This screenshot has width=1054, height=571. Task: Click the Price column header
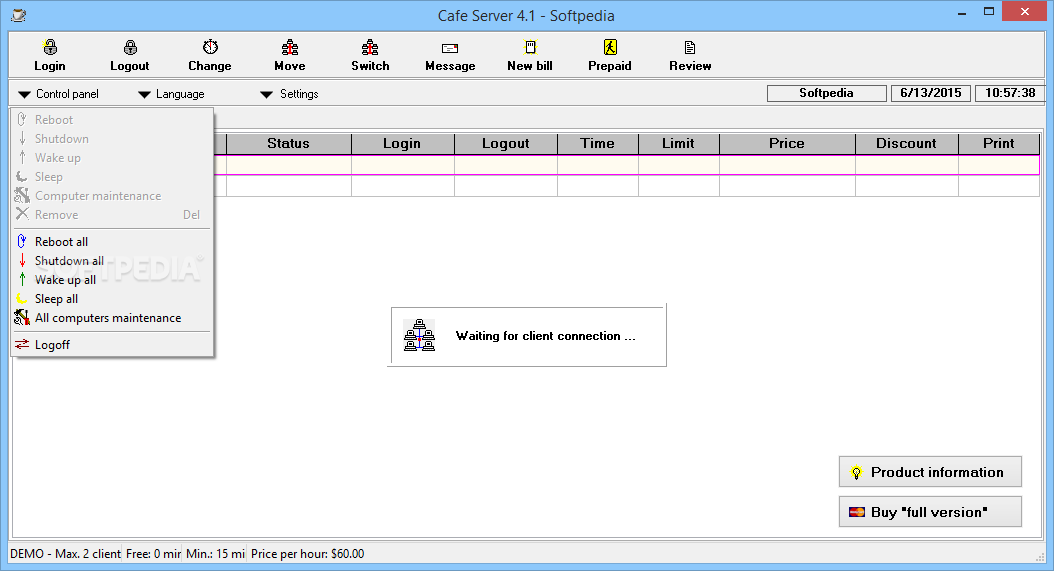point(787,143)
